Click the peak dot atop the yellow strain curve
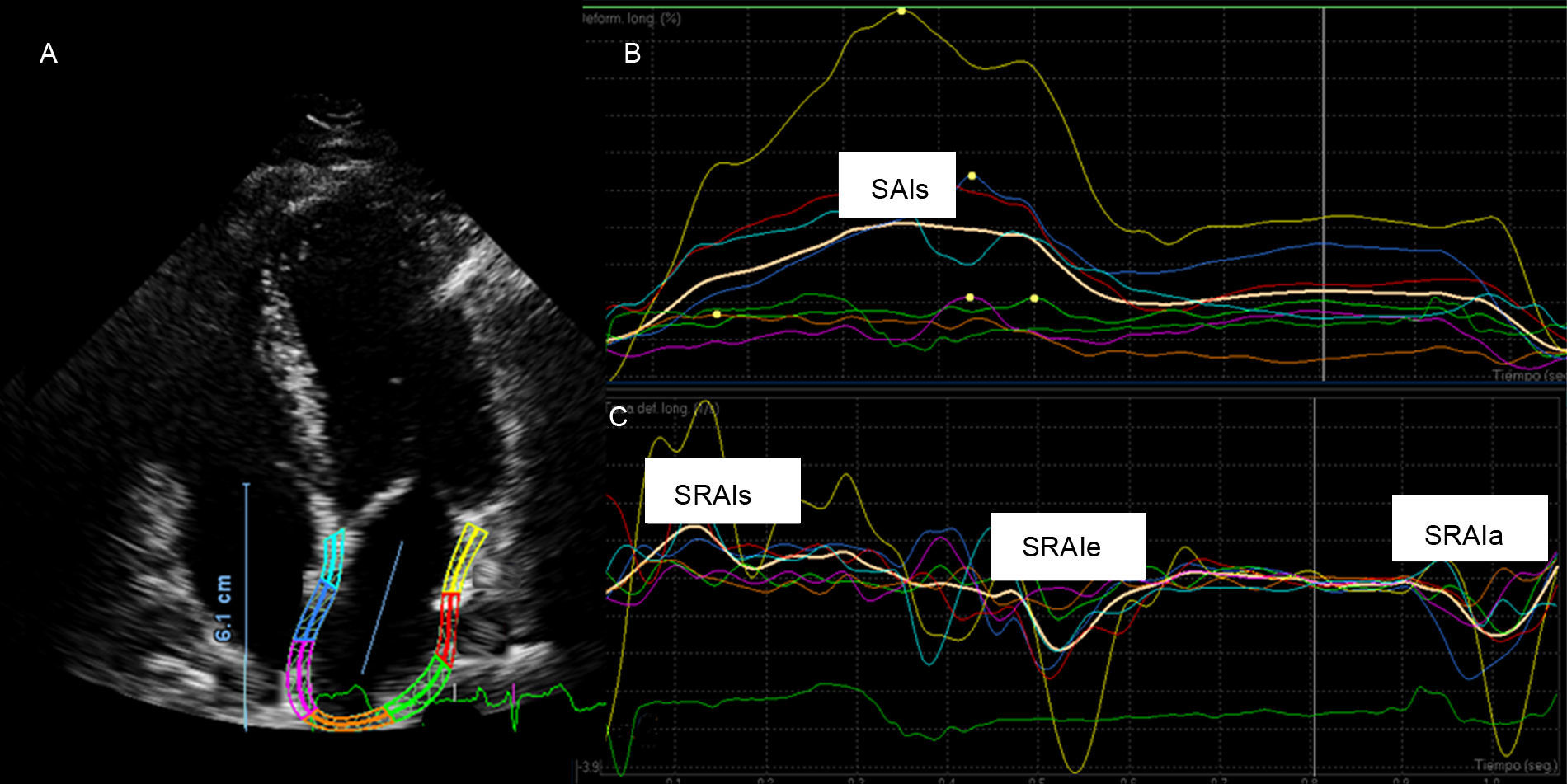 pyautogui.click(x=901, y=12)
